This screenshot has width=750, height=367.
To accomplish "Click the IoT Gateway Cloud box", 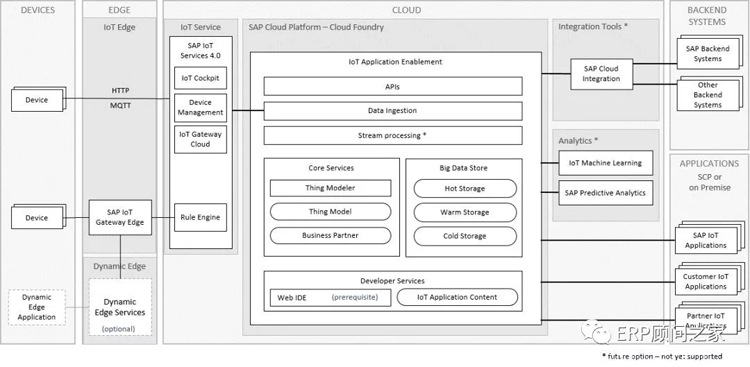I will 200,139.
